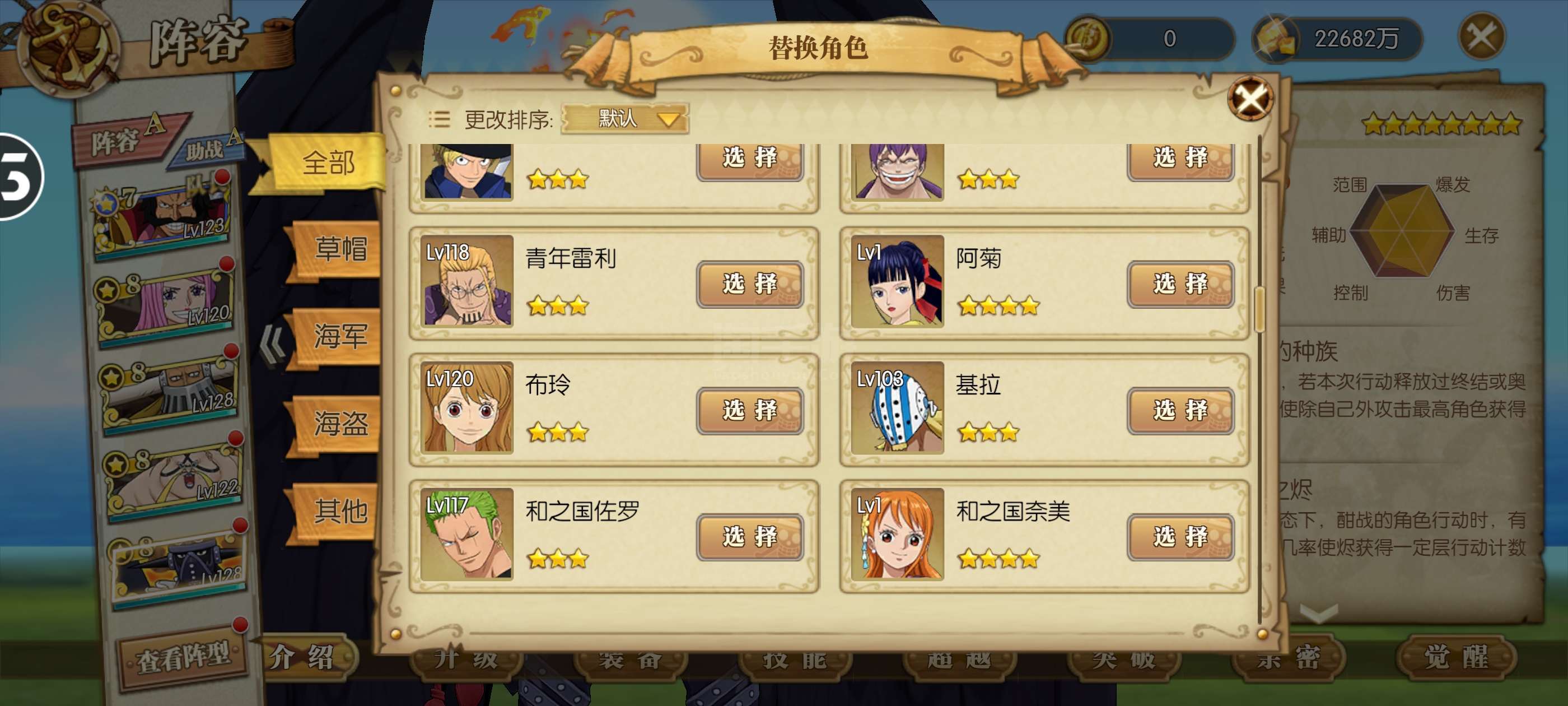
Task: Expand details with the down chevron arrow
Action: tap(1318, 612)
